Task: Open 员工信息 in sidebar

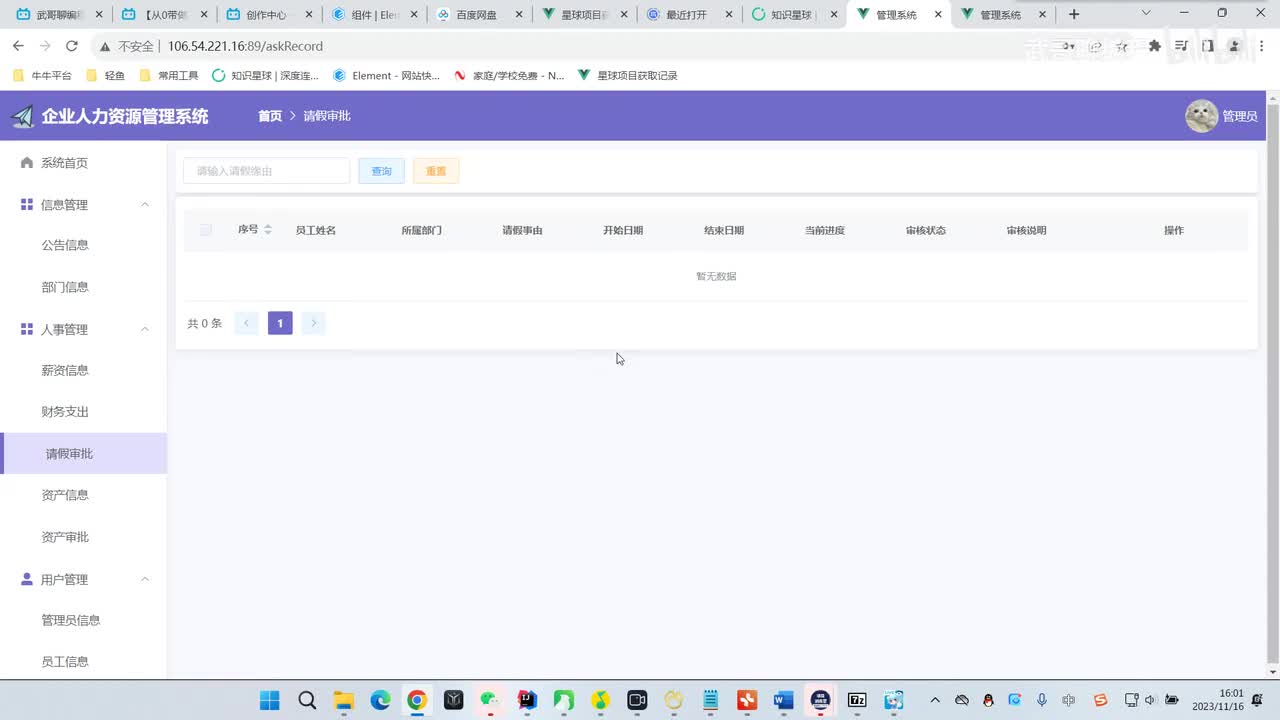Action: [x=83, y=662]
